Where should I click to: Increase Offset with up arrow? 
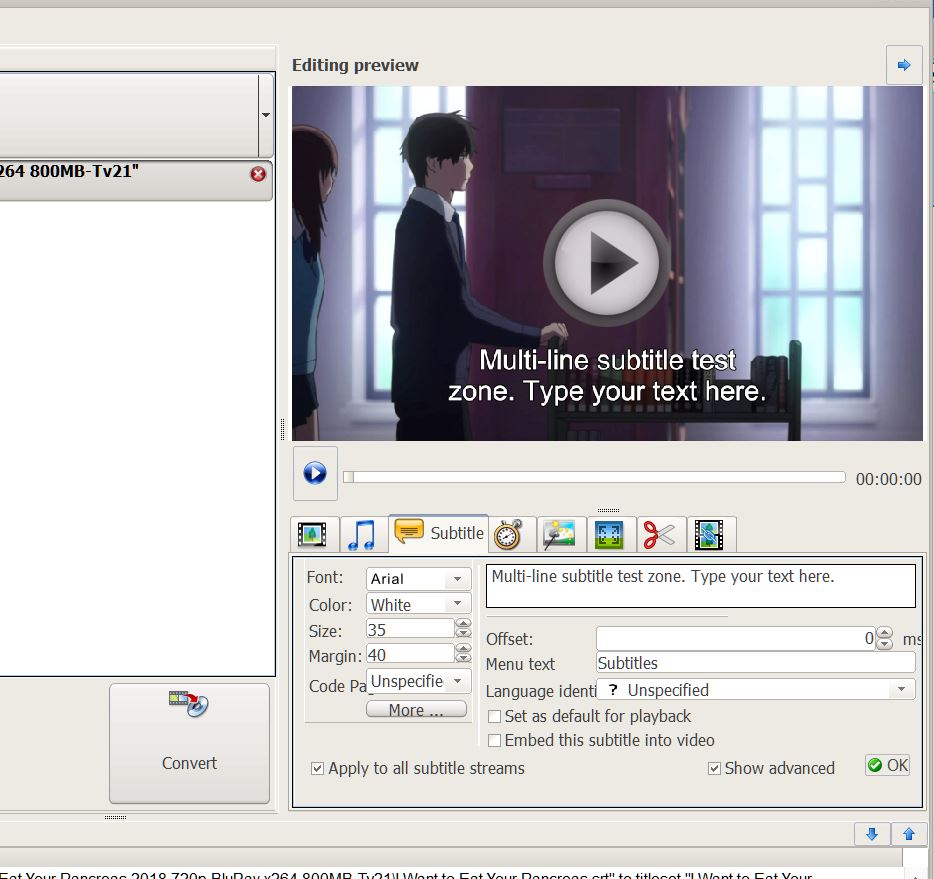tap(885, 633)
